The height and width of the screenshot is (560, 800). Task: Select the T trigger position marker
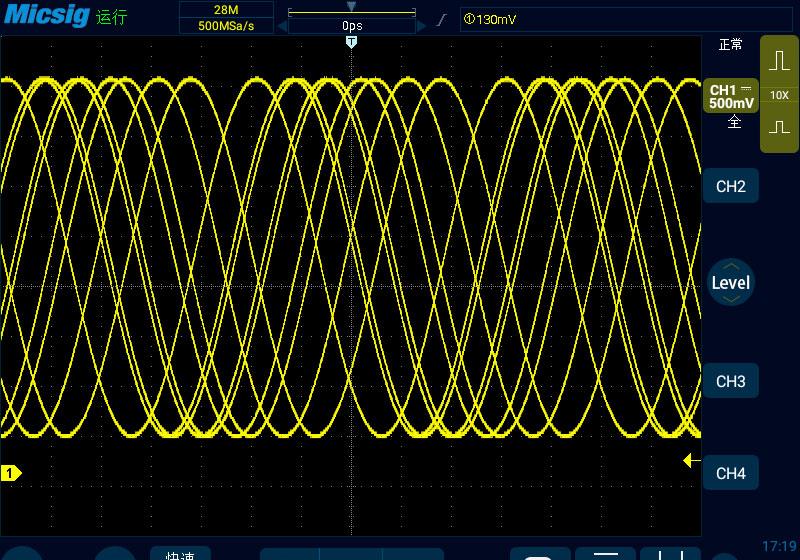pyautogui.click(x=351, y=42)
